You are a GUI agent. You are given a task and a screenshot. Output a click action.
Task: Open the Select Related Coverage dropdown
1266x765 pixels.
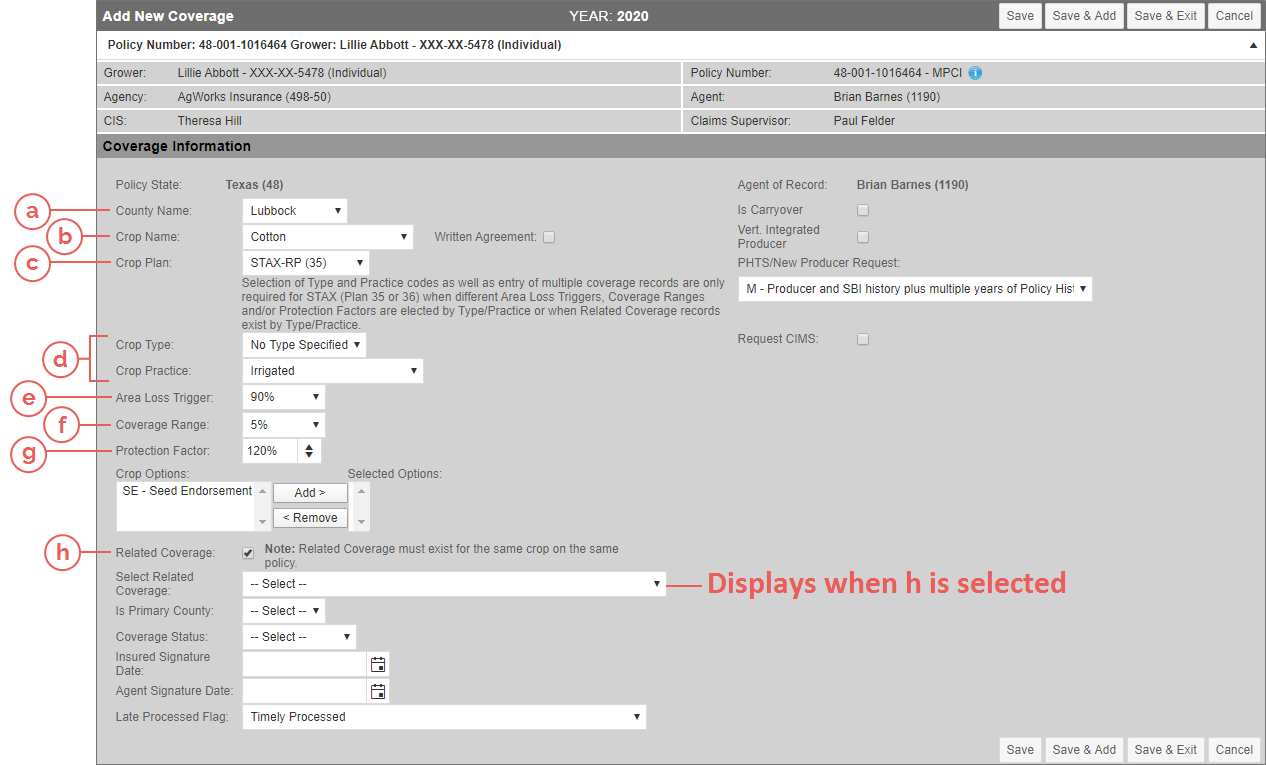pos(454,584)
